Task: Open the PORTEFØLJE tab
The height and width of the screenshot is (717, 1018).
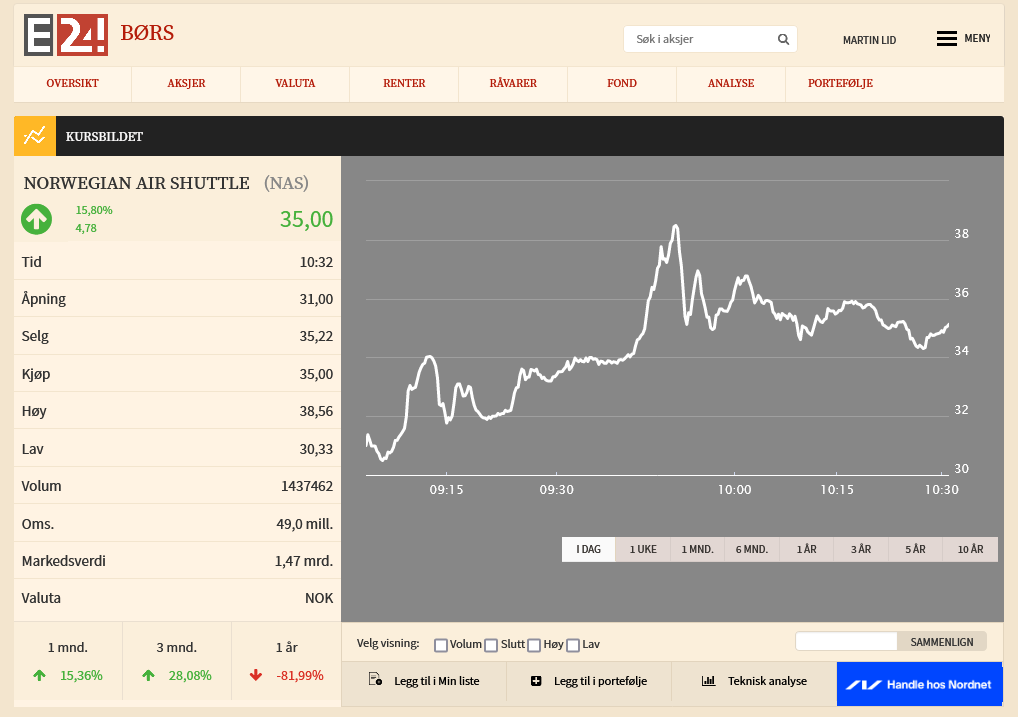Action: pyautogui.click(x=840, y=83)
